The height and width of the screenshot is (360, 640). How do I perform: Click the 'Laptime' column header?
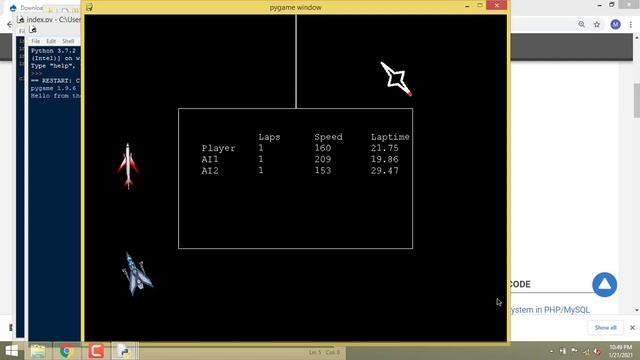tap(390, 137)
